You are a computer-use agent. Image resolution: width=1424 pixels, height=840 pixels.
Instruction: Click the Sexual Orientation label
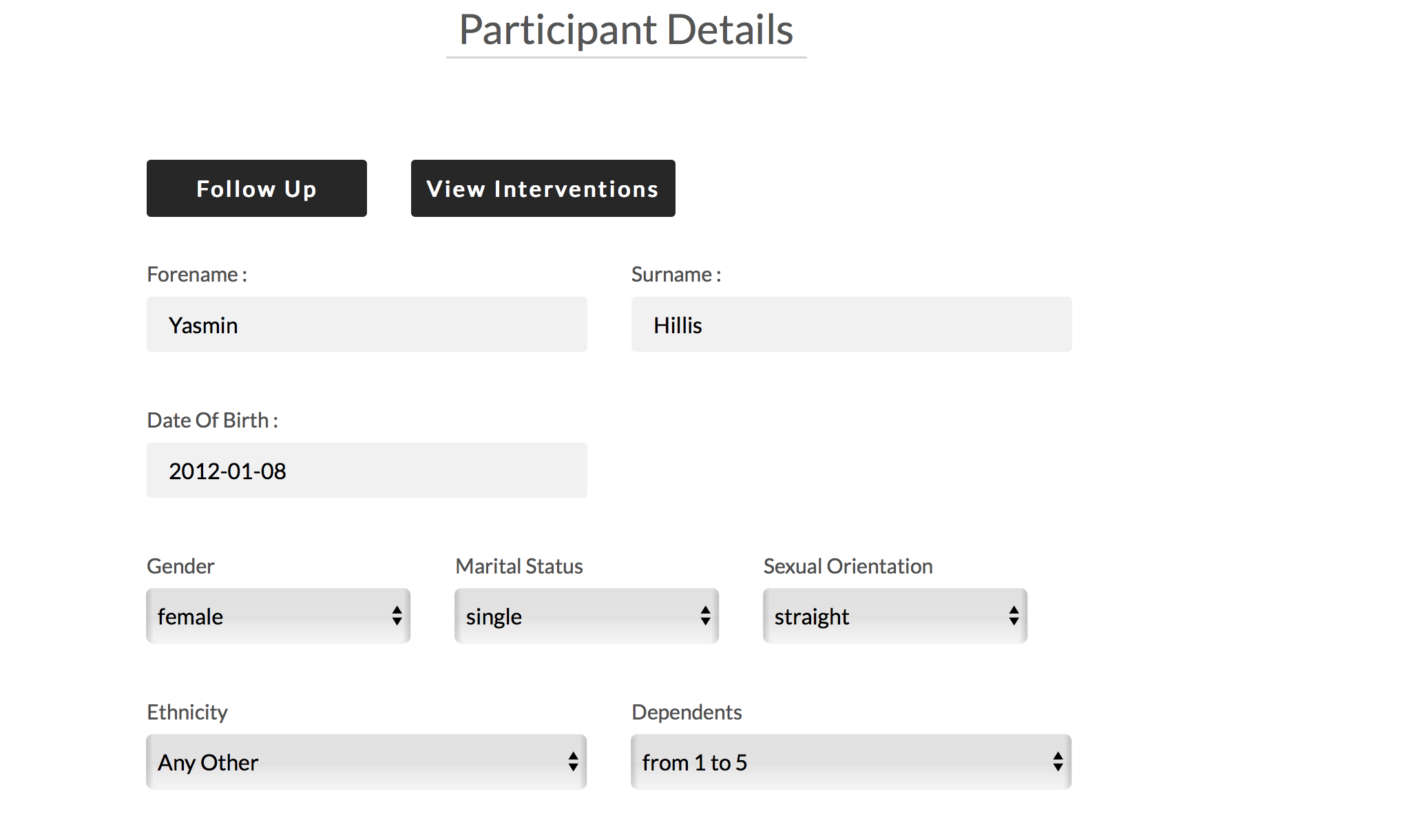848,567
